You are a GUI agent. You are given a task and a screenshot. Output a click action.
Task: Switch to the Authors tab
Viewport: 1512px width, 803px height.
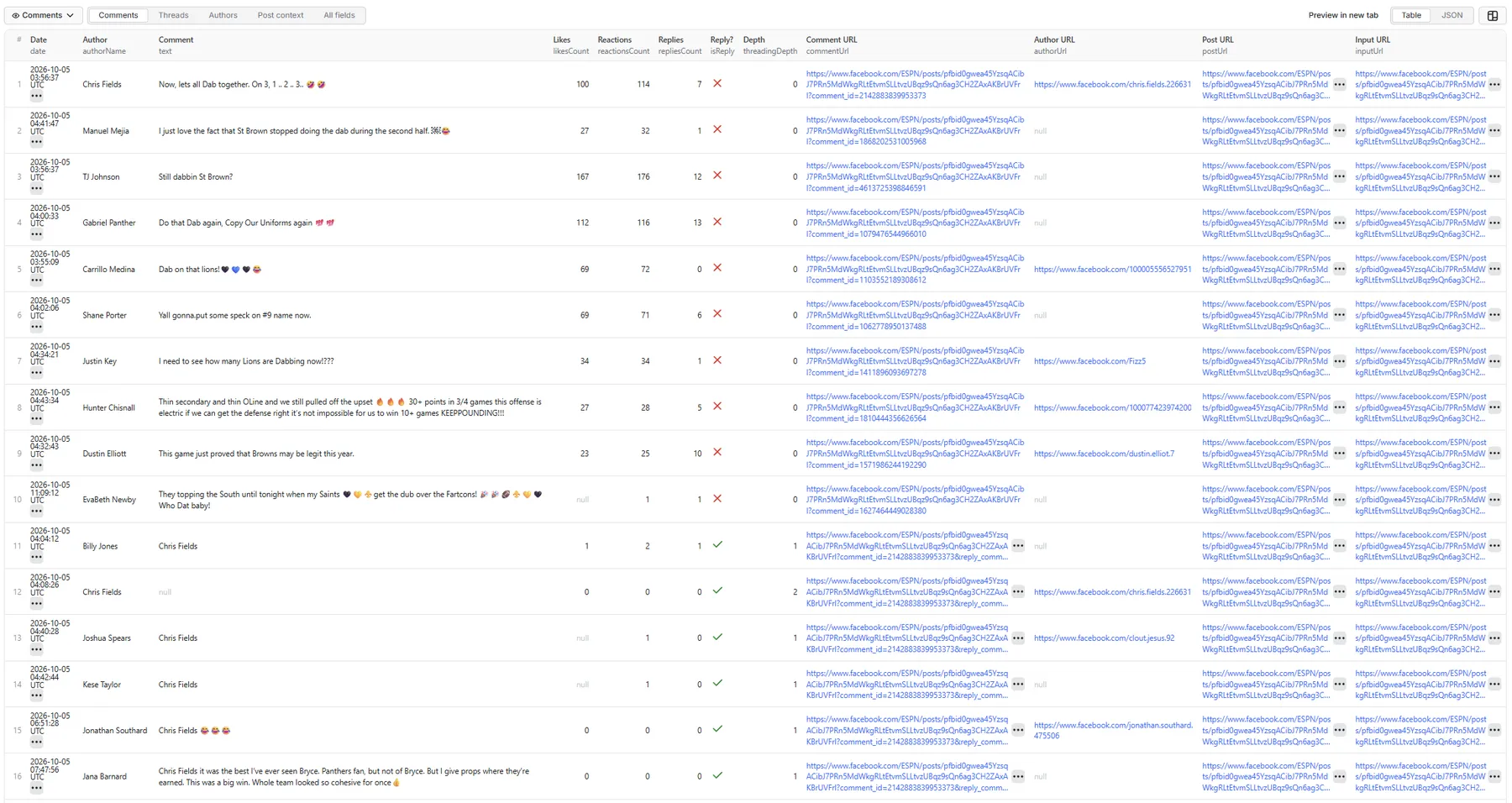[223, 15]
